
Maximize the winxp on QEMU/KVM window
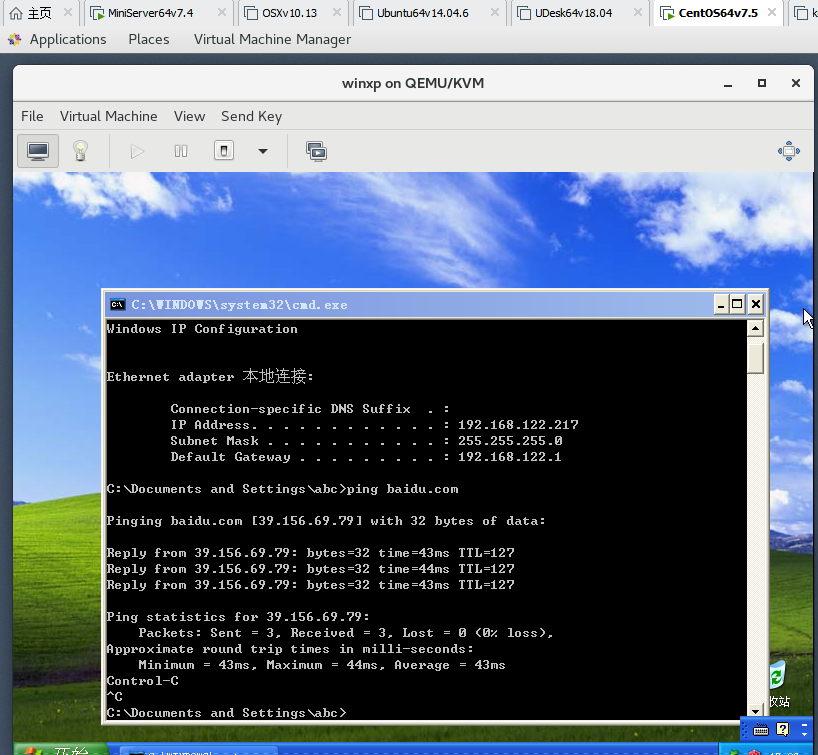[762, 83]
